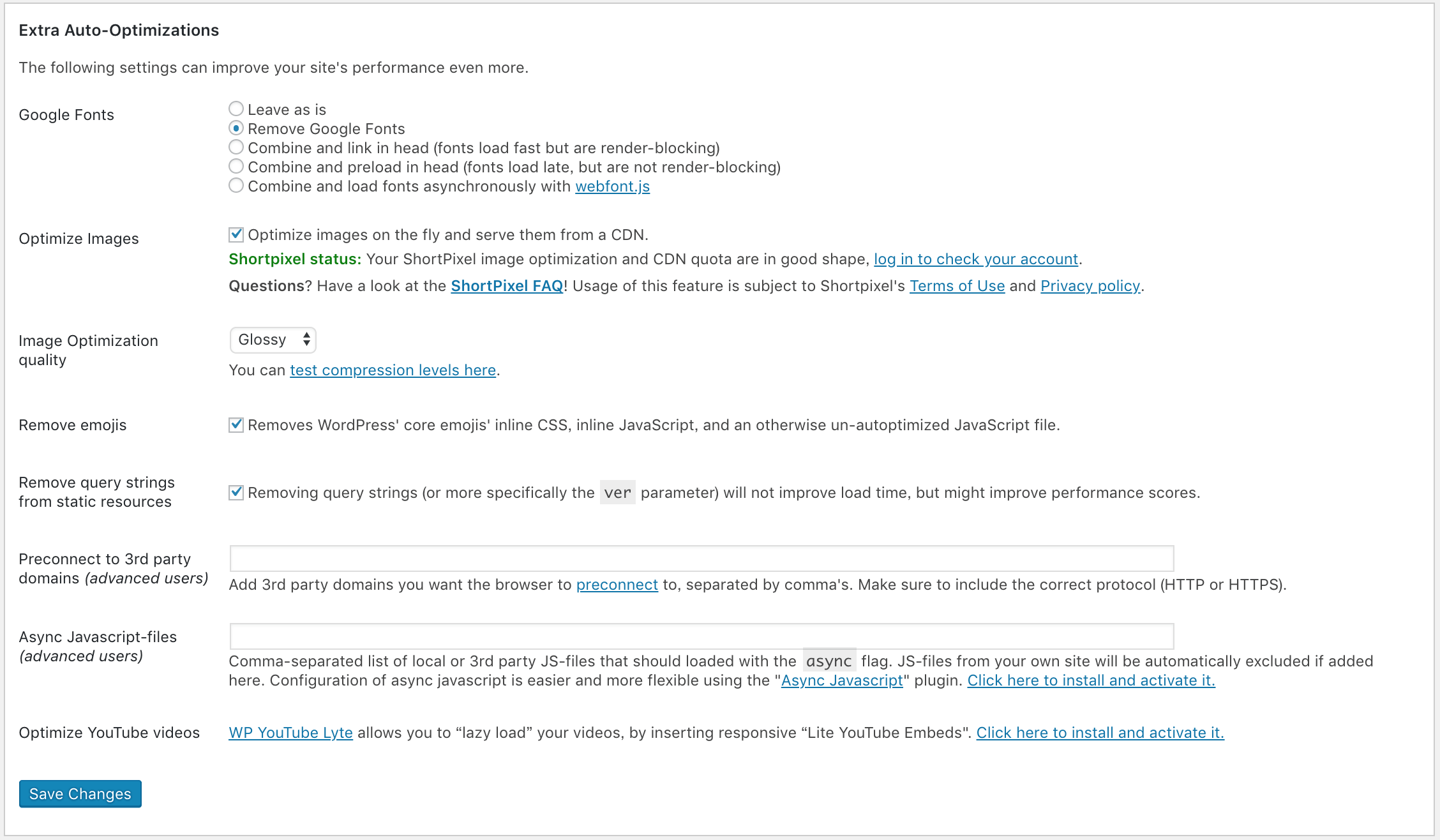This screenshot has width=1440, height=840.
Task: Open the Privacy policy link
Action: (x=1090, y=286)
